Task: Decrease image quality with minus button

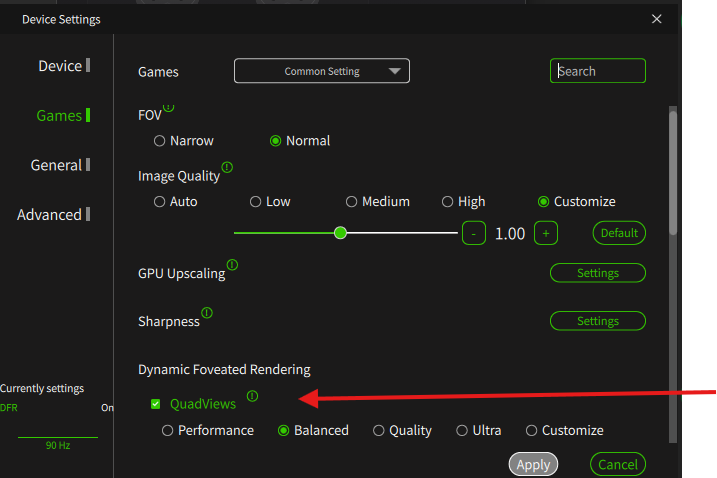Action: (x=473, y=233)
